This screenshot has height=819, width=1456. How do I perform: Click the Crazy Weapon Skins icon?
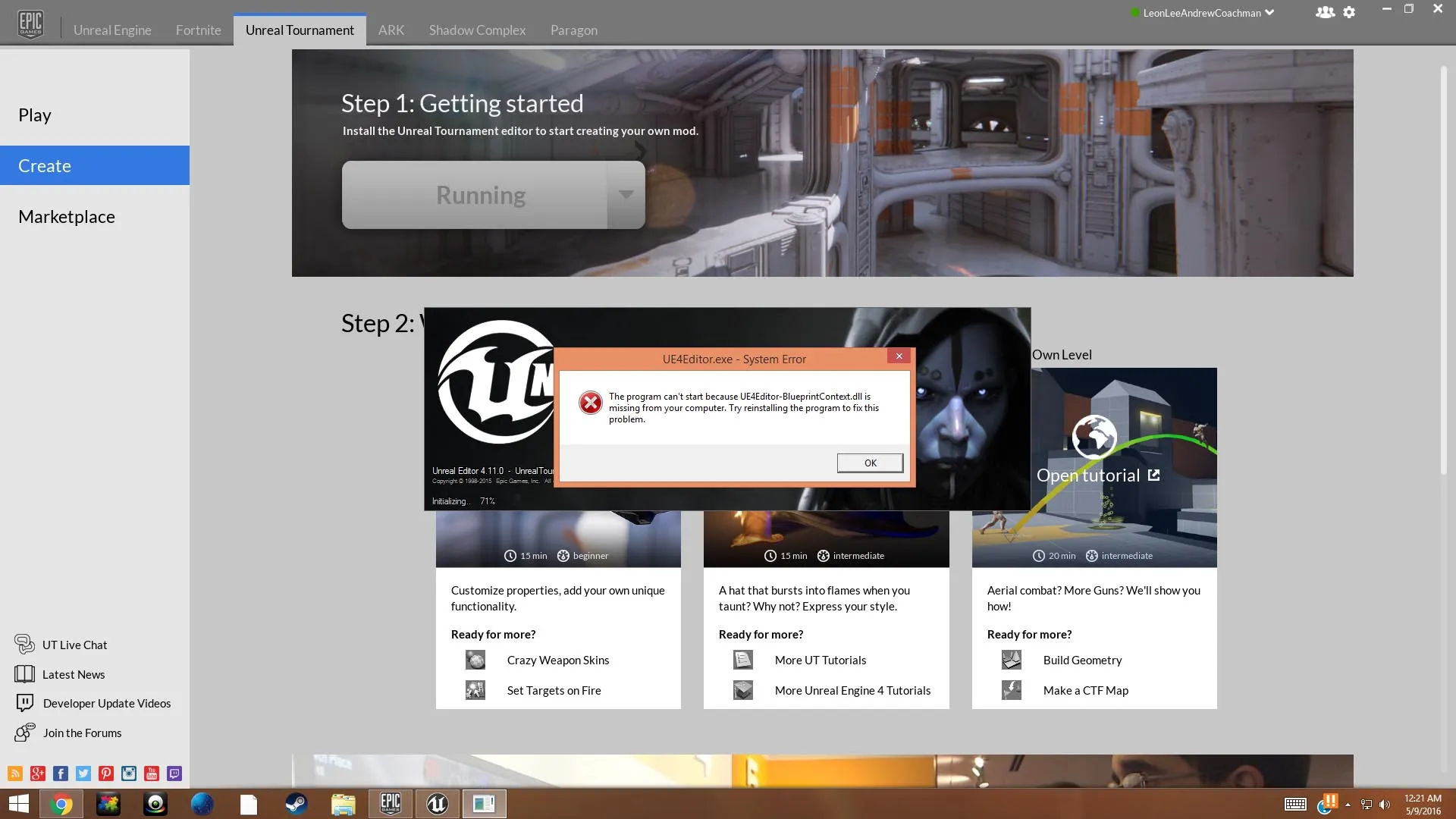tap(475, 661)
